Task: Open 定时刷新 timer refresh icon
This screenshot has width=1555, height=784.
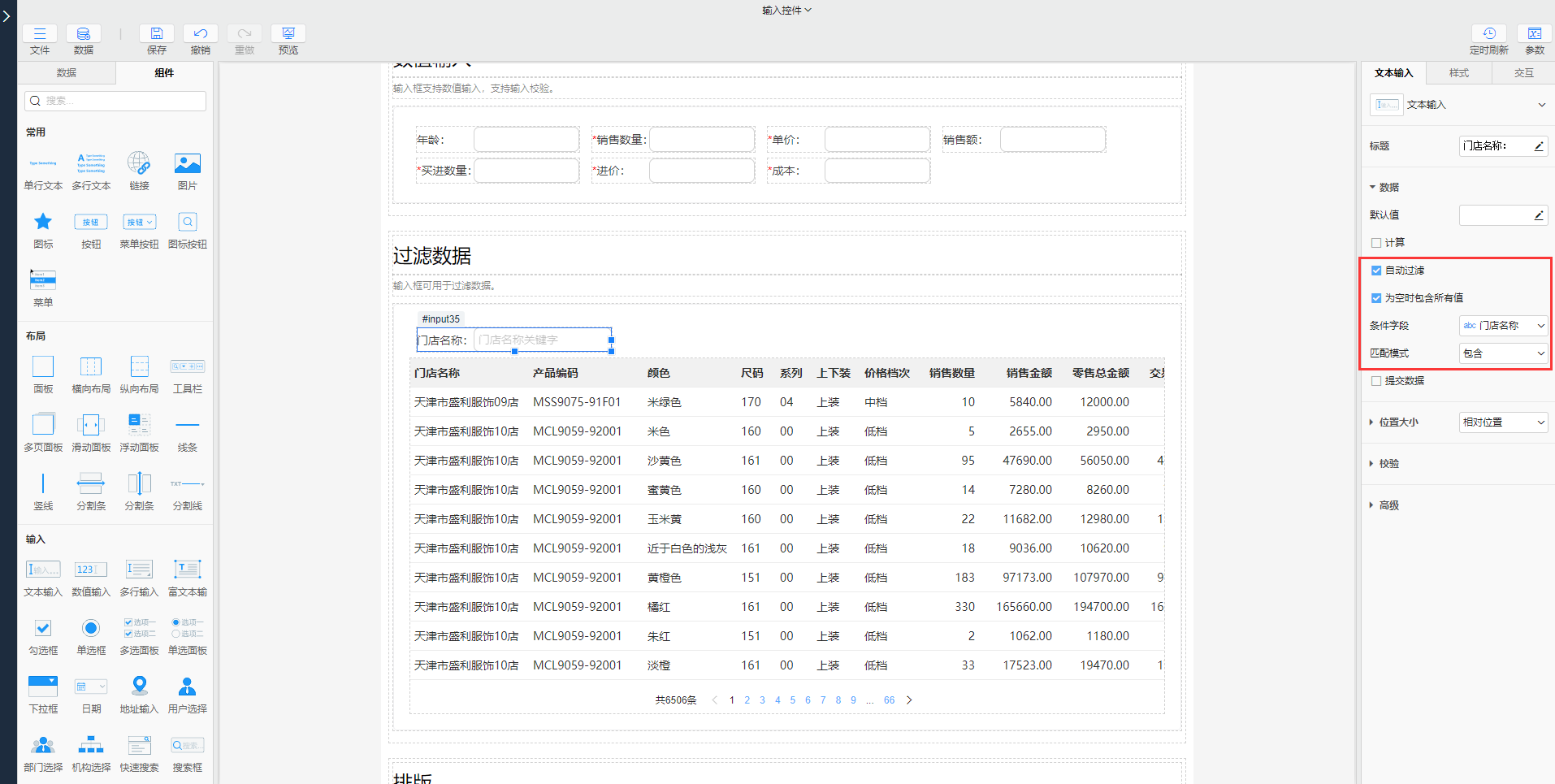Action: [x=1489, y=33]
